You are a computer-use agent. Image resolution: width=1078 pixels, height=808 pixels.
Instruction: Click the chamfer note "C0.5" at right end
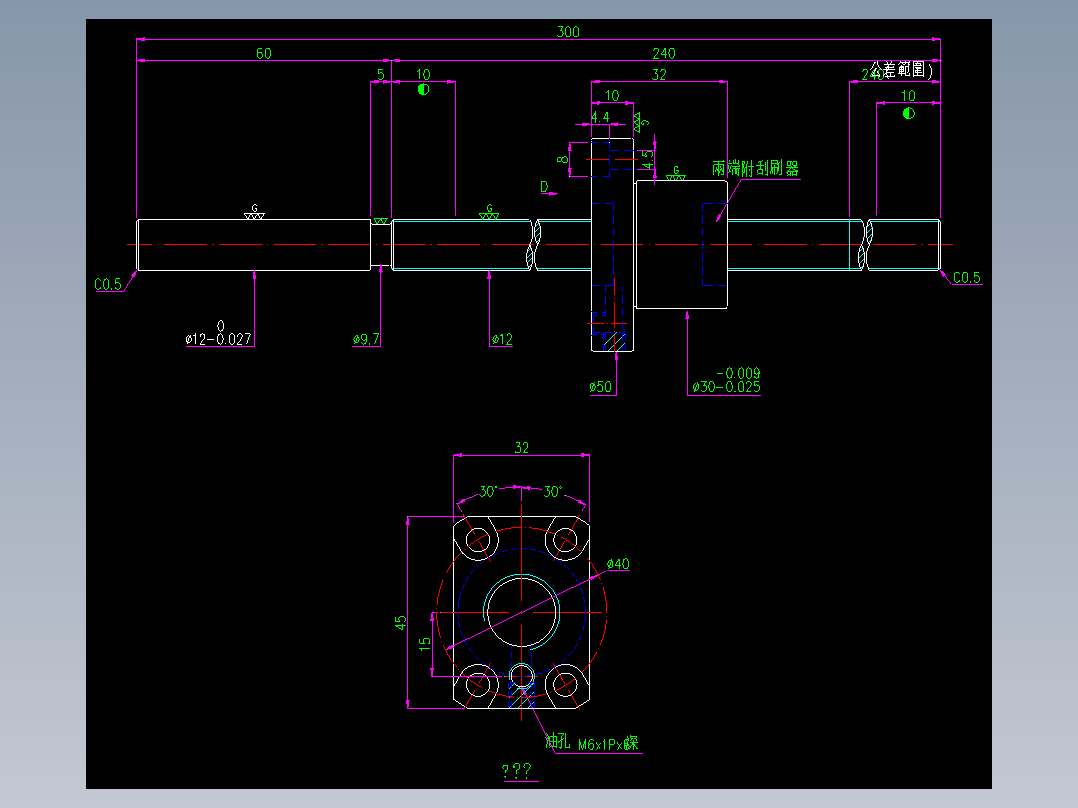(x=966, y=277)
